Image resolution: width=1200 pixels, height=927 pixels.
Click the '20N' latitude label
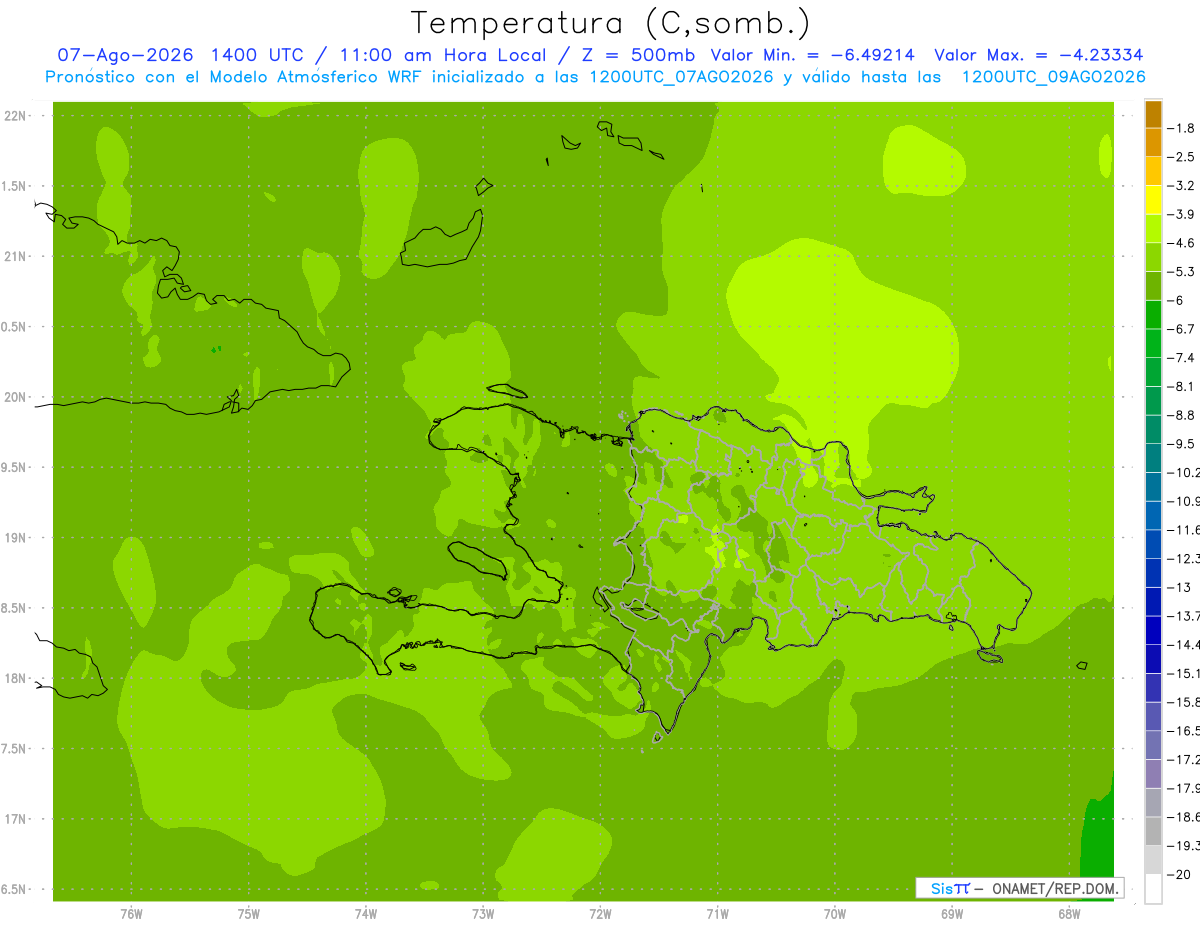coord(16,397)
